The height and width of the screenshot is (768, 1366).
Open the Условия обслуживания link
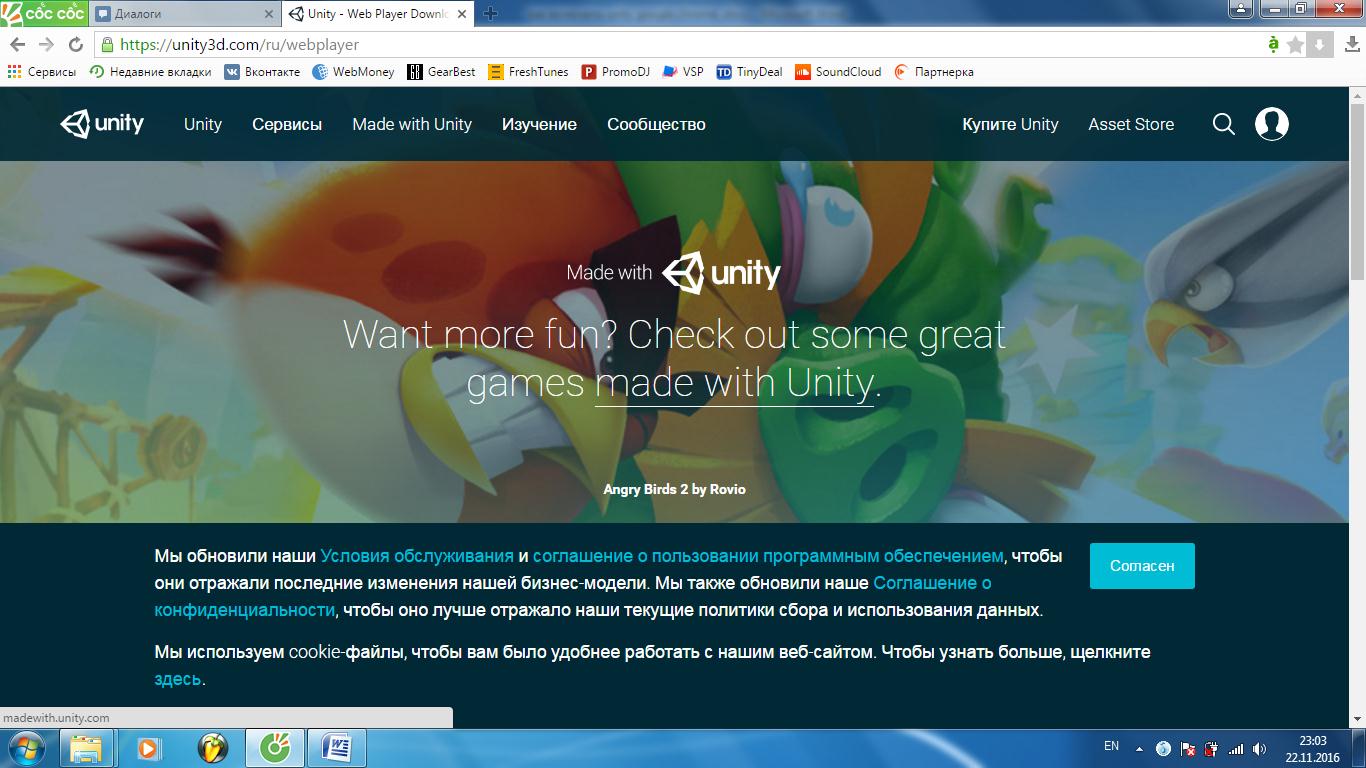tap(417, 556)
